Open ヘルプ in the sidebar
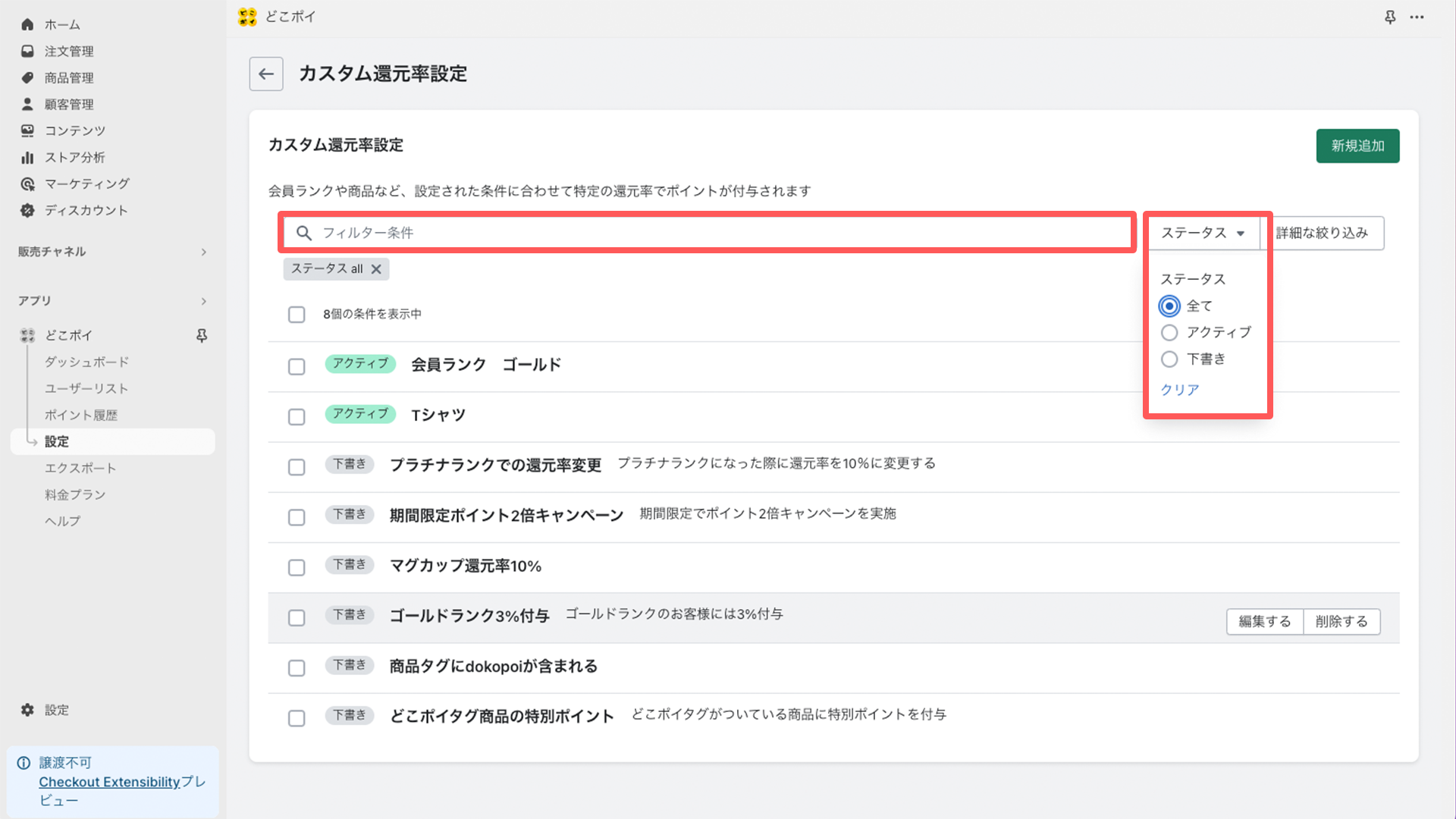Viewport: 1456px width, 819px height. click(62, 521)
